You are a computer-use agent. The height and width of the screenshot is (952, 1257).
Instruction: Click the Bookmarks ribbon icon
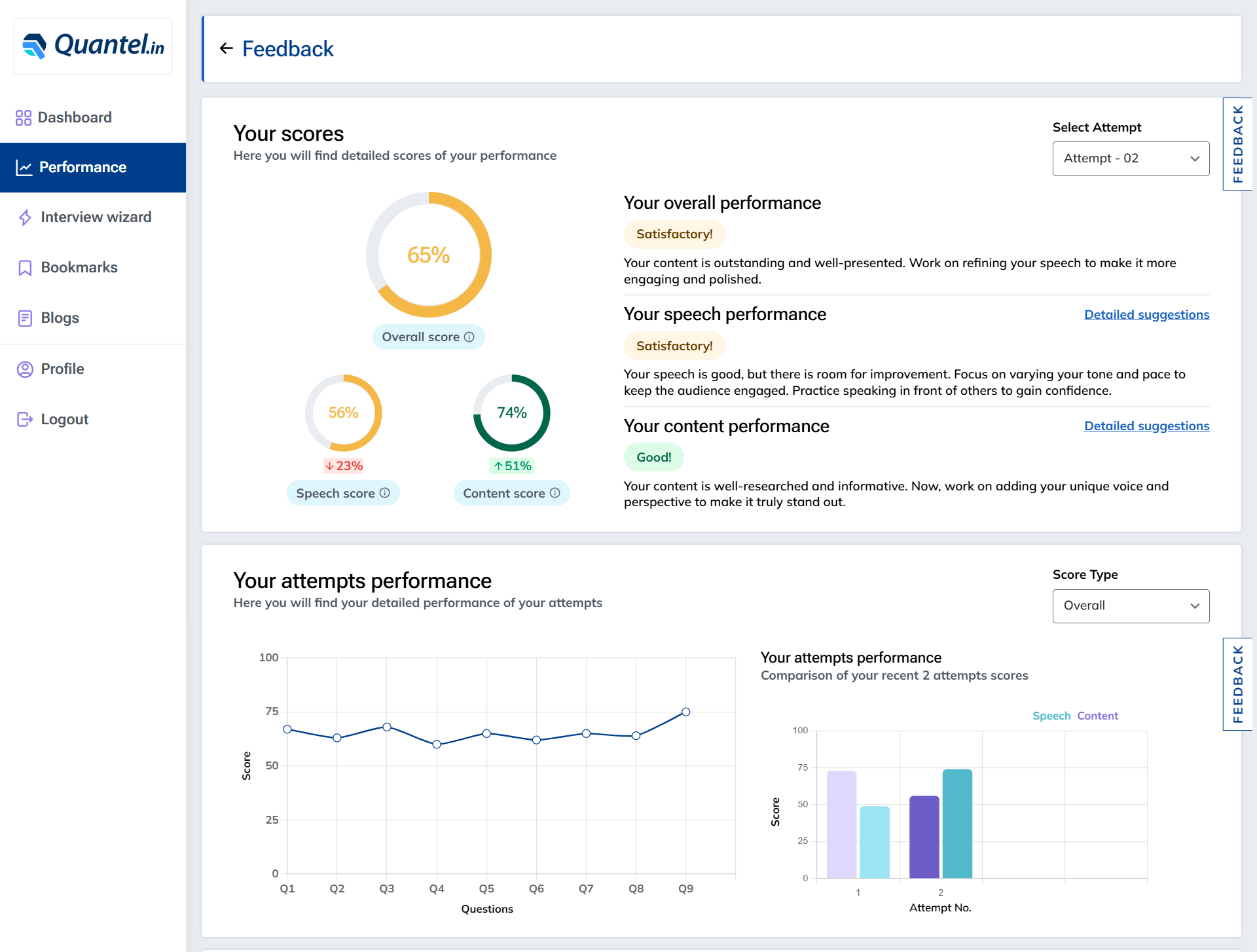click(x=25, y=268)
